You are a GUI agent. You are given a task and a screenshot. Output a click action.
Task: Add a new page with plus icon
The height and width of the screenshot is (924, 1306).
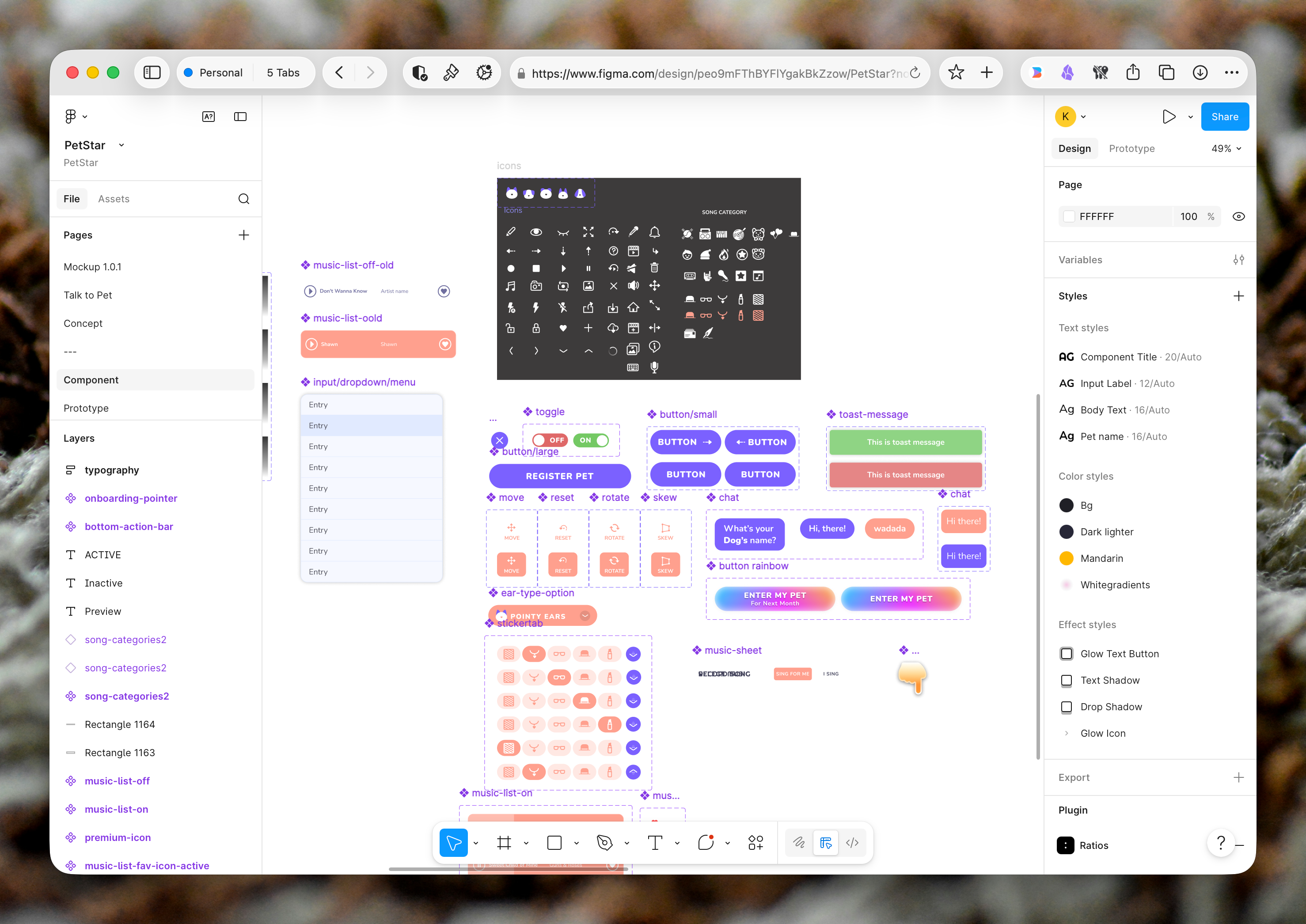click(x=243, y=235)
